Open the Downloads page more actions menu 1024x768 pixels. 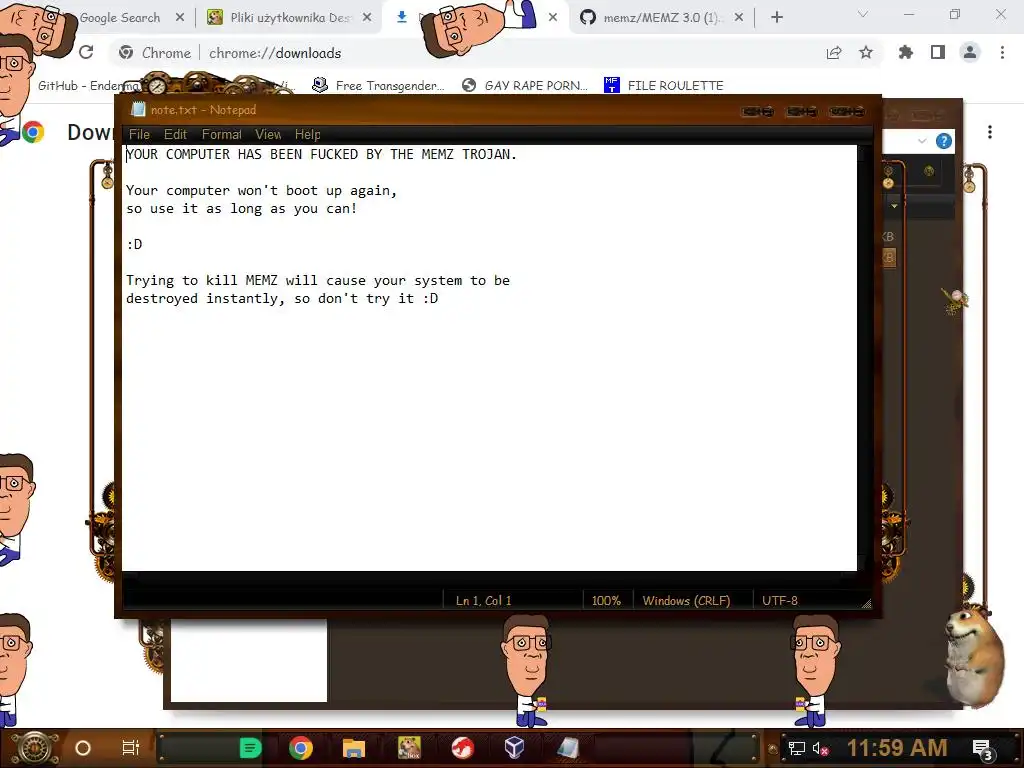[x=990, y=133]
